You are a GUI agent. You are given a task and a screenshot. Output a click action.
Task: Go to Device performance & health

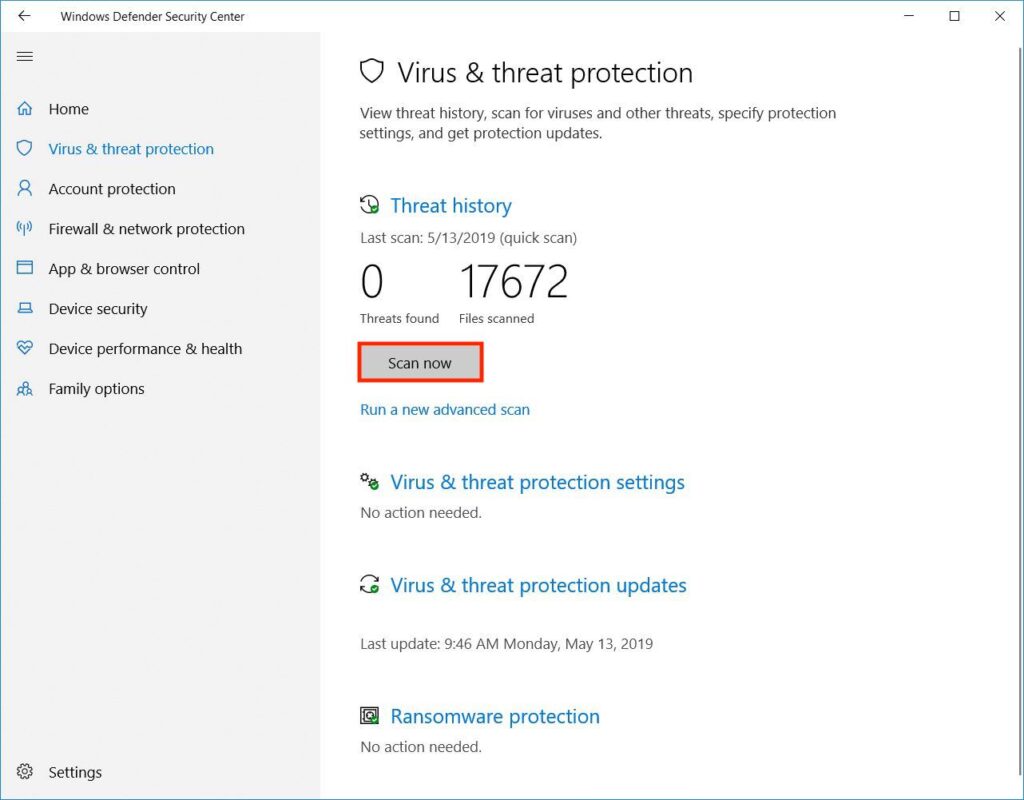tap(145, 349)
